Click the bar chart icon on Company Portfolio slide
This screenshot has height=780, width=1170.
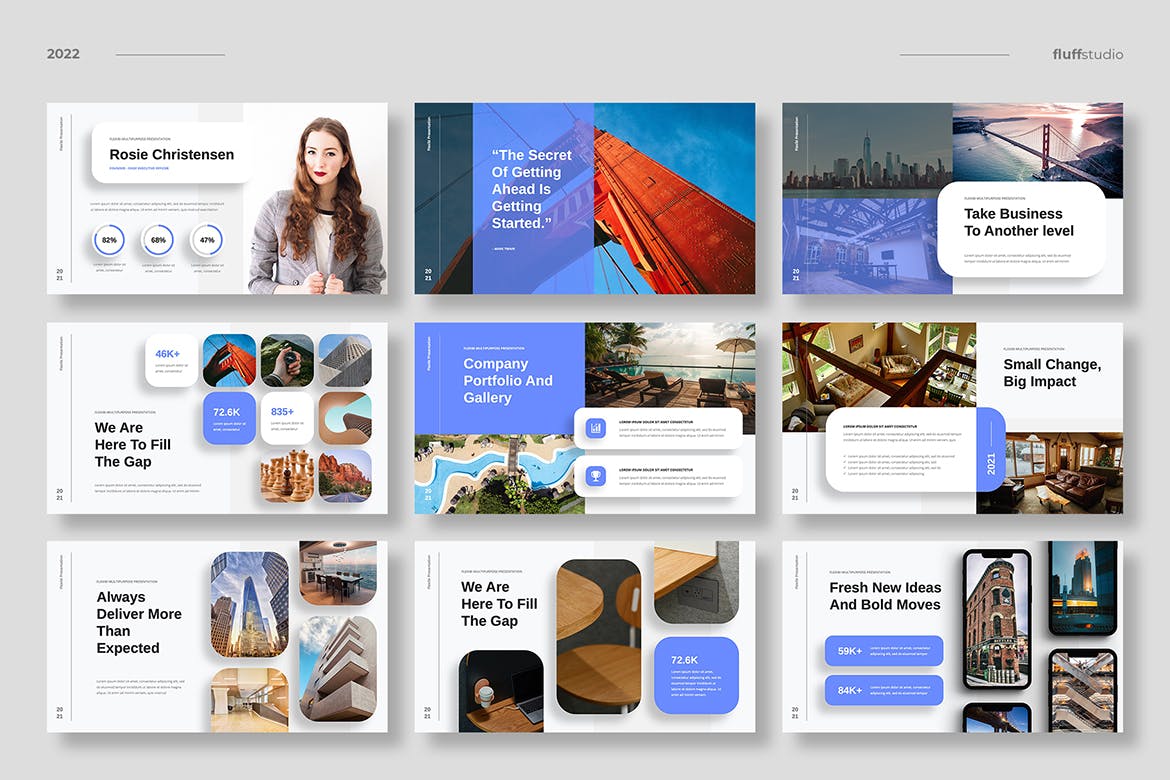click(x=596, y=428)
